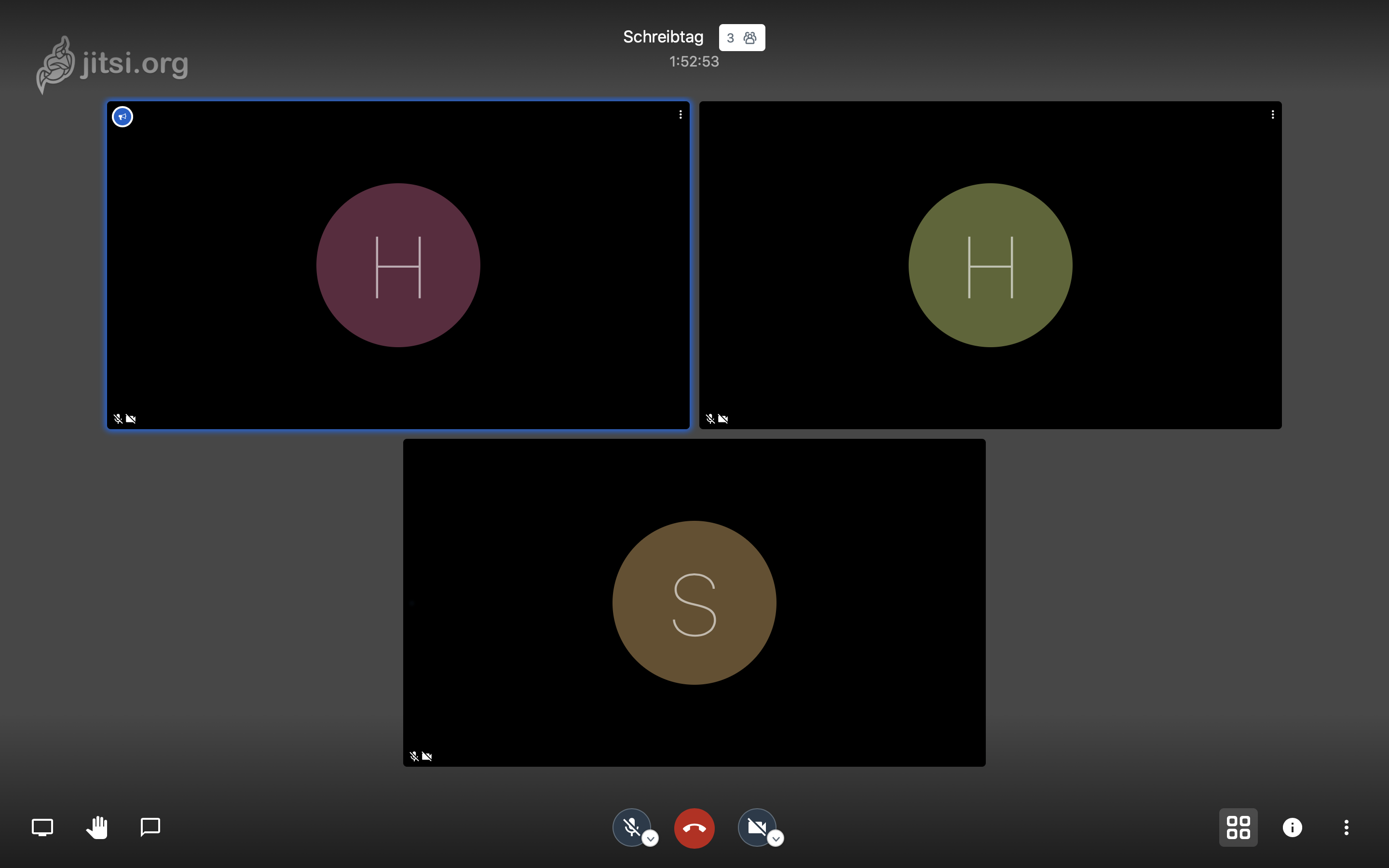Click muted mic icon on S tile
The width and height of the screenshot is (1389, 868).
(x=414, y=756)
